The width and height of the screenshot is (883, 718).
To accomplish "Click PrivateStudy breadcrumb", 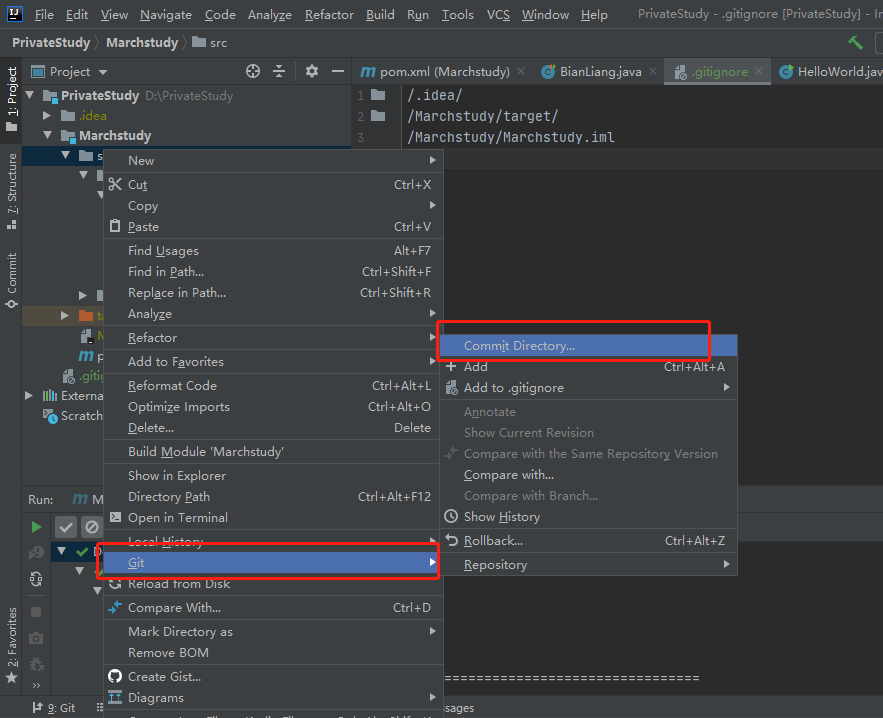I will coord(51,42).
